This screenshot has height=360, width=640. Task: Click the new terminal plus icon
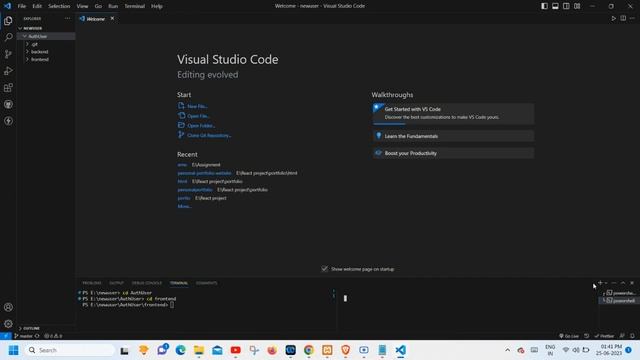click(x=600, y=282)
